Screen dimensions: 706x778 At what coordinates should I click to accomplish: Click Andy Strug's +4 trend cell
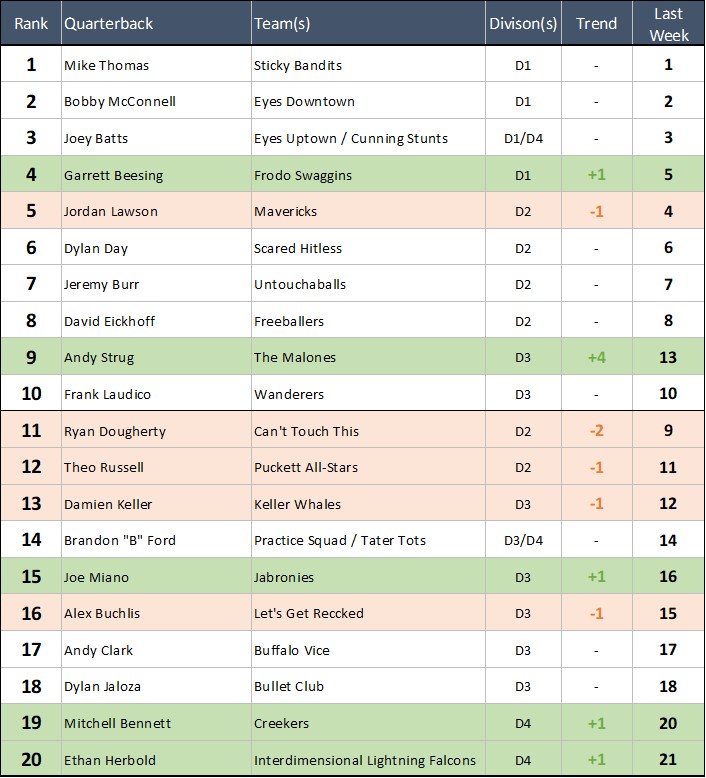(x=596, y=358)
